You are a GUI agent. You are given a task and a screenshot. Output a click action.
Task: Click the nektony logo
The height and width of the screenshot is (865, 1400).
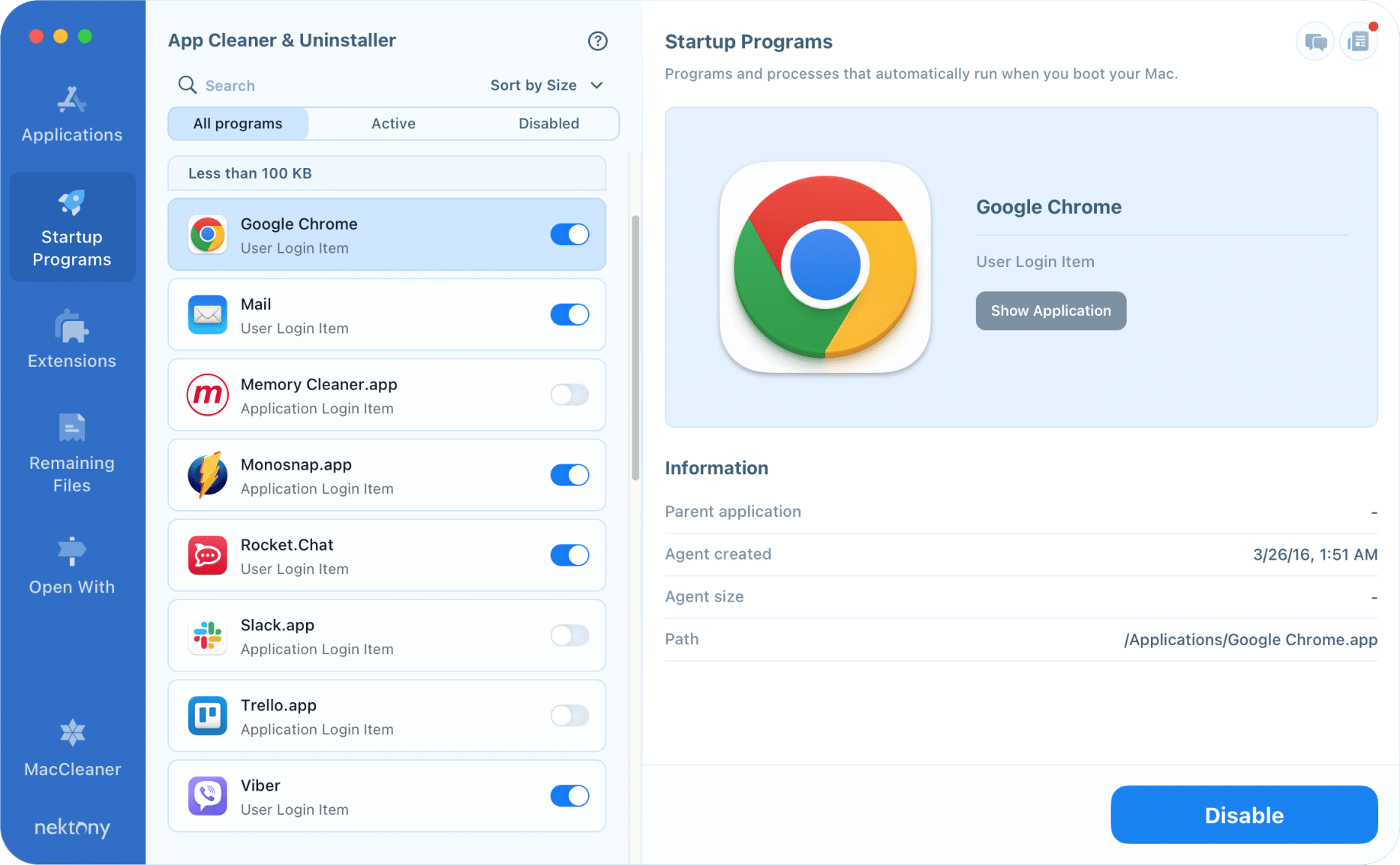pyautogui.click(x=72, y=827)
